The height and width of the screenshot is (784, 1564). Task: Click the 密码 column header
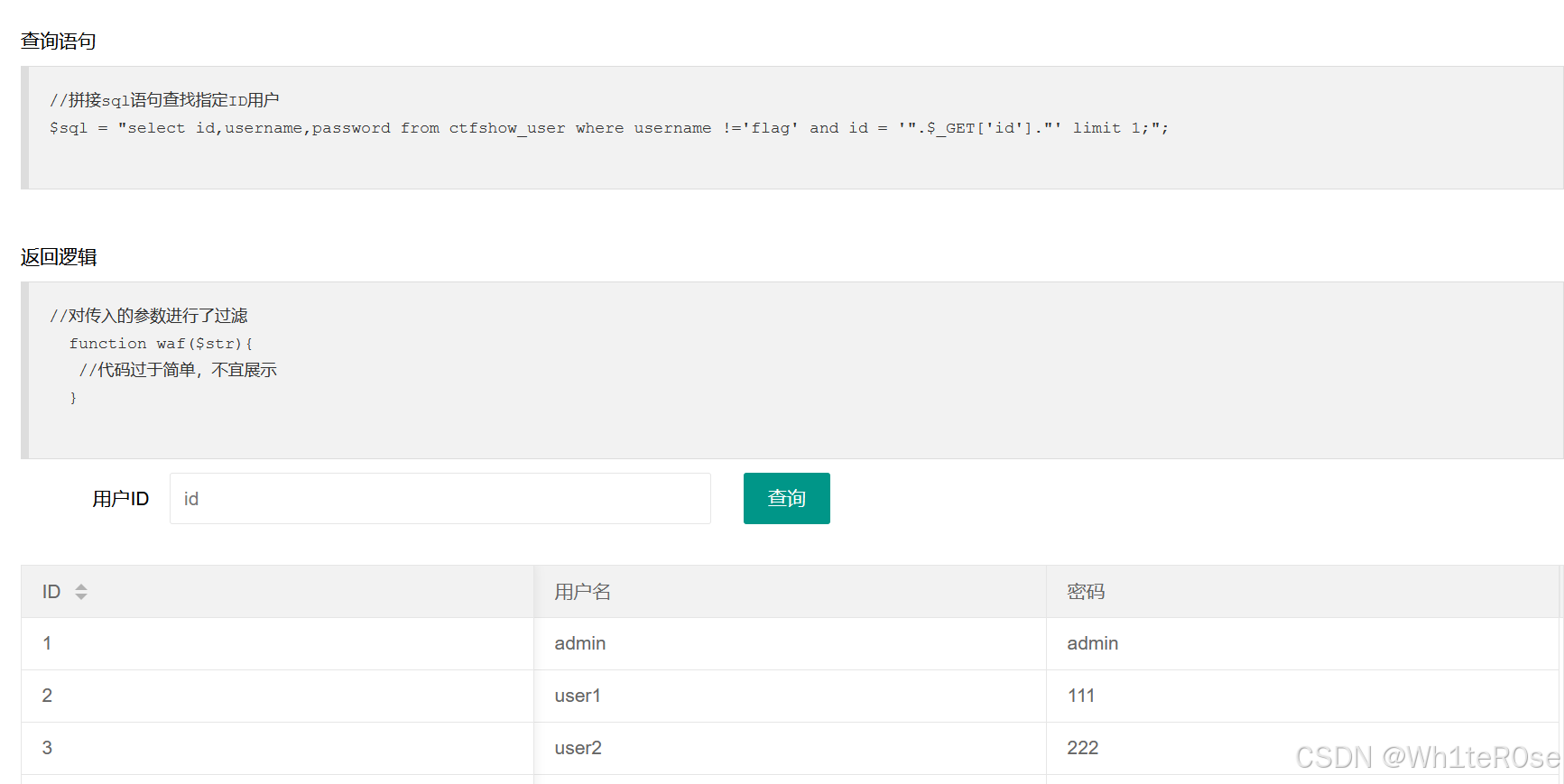pyautogui.click(x=1303, y=592)
